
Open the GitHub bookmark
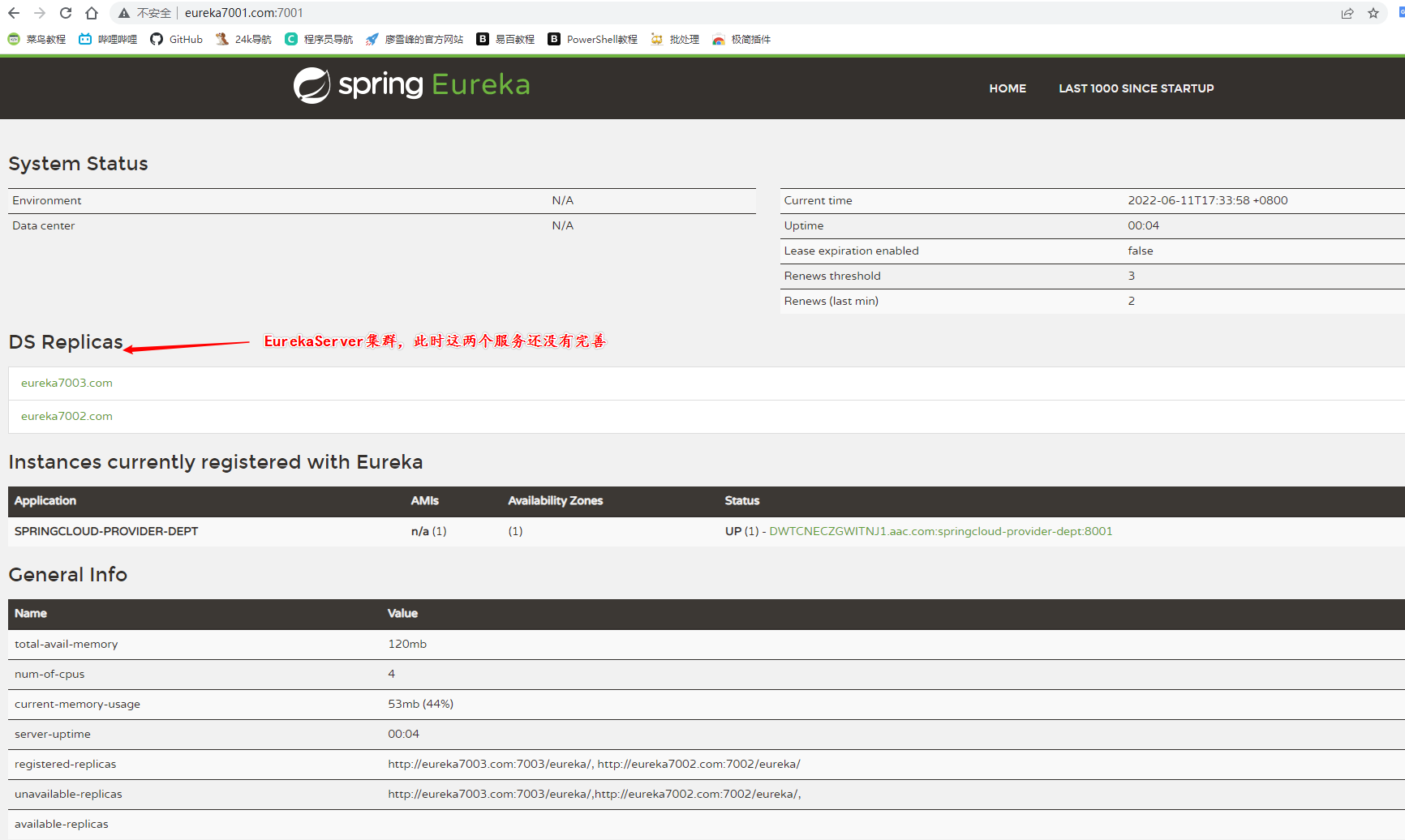(x=177, y=39)
